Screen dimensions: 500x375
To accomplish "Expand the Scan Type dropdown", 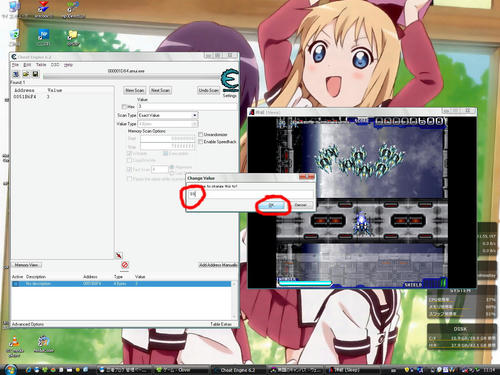I will 168,115.
